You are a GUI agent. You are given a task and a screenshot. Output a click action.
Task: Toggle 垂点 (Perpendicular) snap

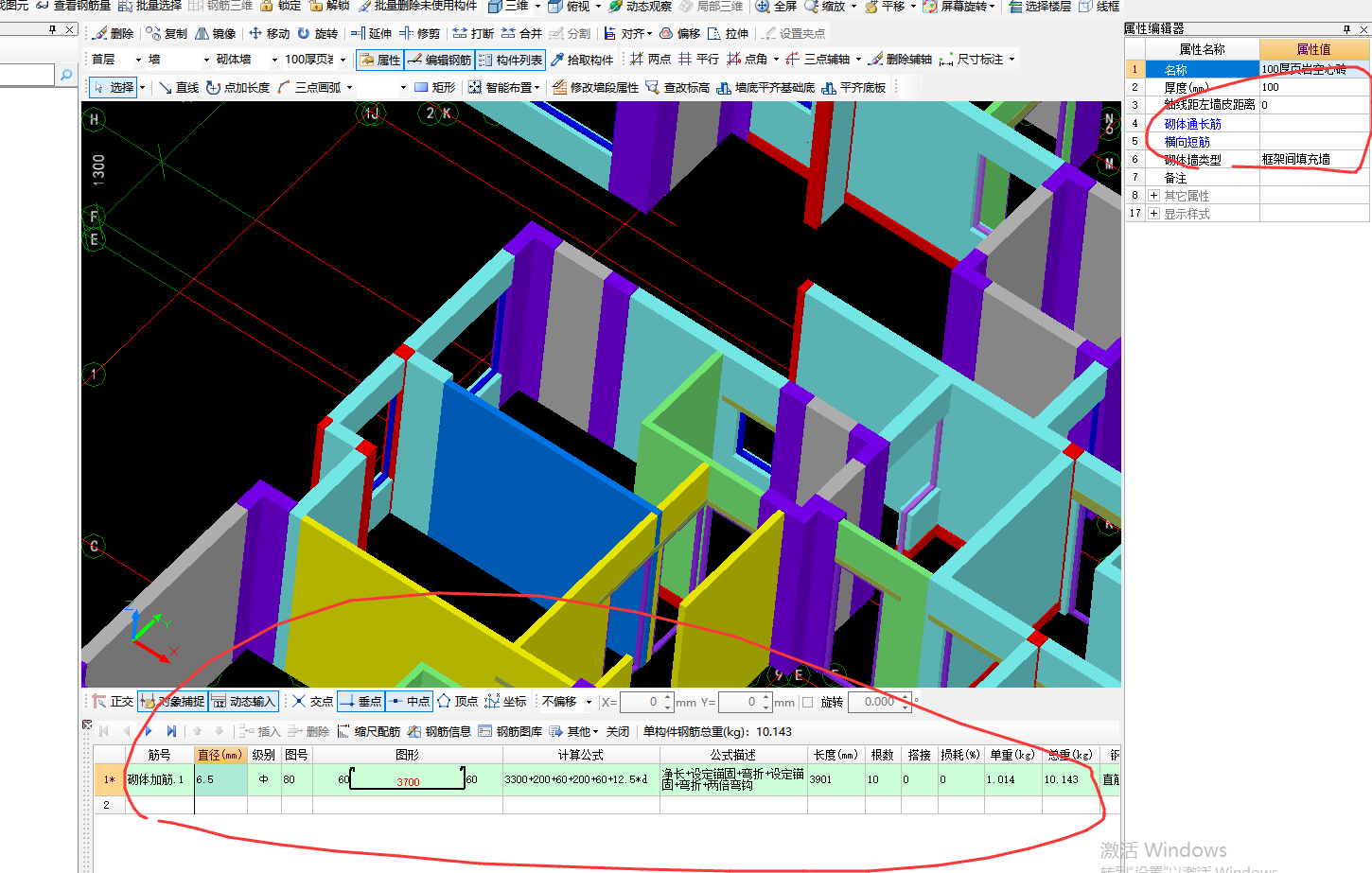pos(361,701)
